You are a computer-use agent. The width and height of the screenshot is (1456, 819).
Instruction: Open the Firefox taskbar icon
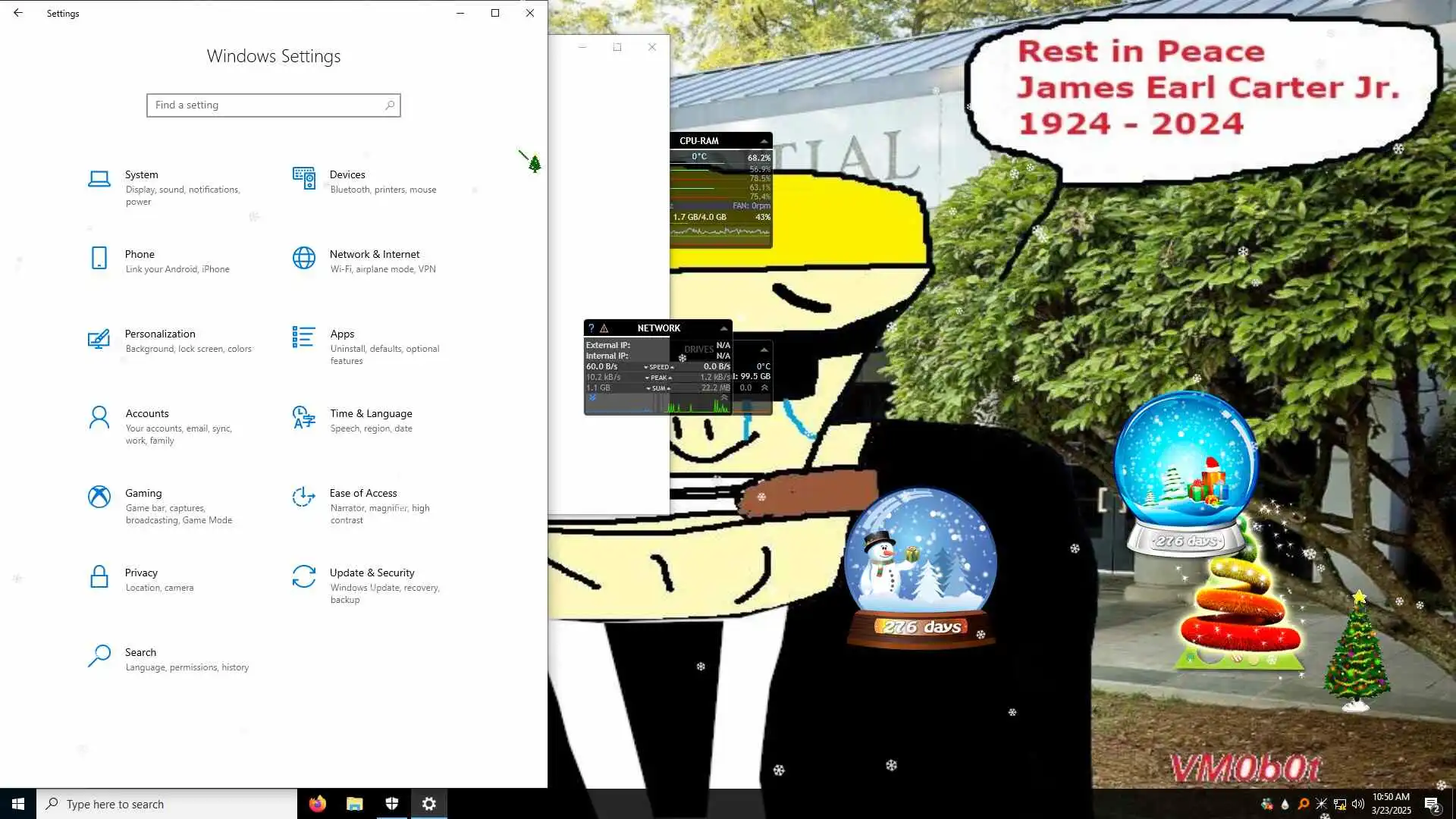tap(317, 804)
